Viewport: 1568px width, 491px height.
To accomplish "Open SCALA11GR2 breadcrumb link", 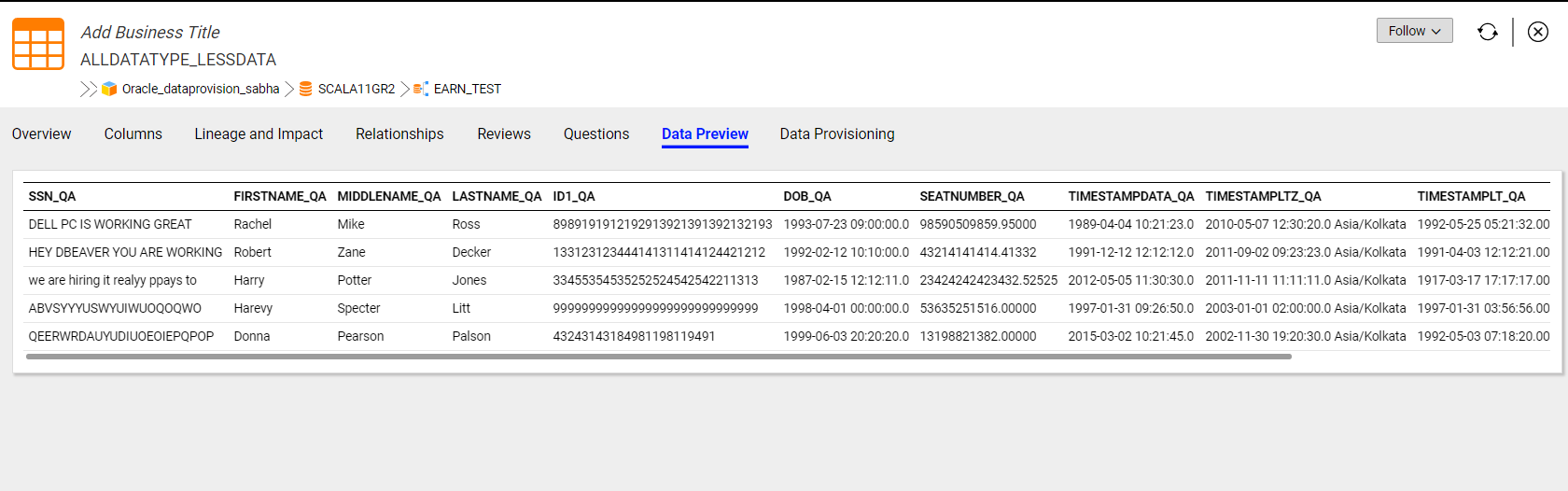I will pyautogui.click(x=357, y=89).
